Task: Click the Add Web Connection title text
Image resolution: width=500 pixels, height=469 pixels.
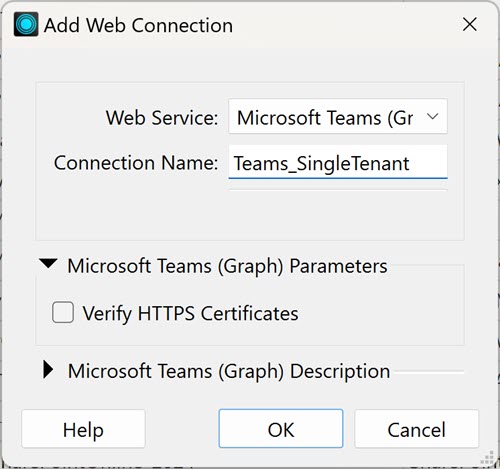Action: 138,25
